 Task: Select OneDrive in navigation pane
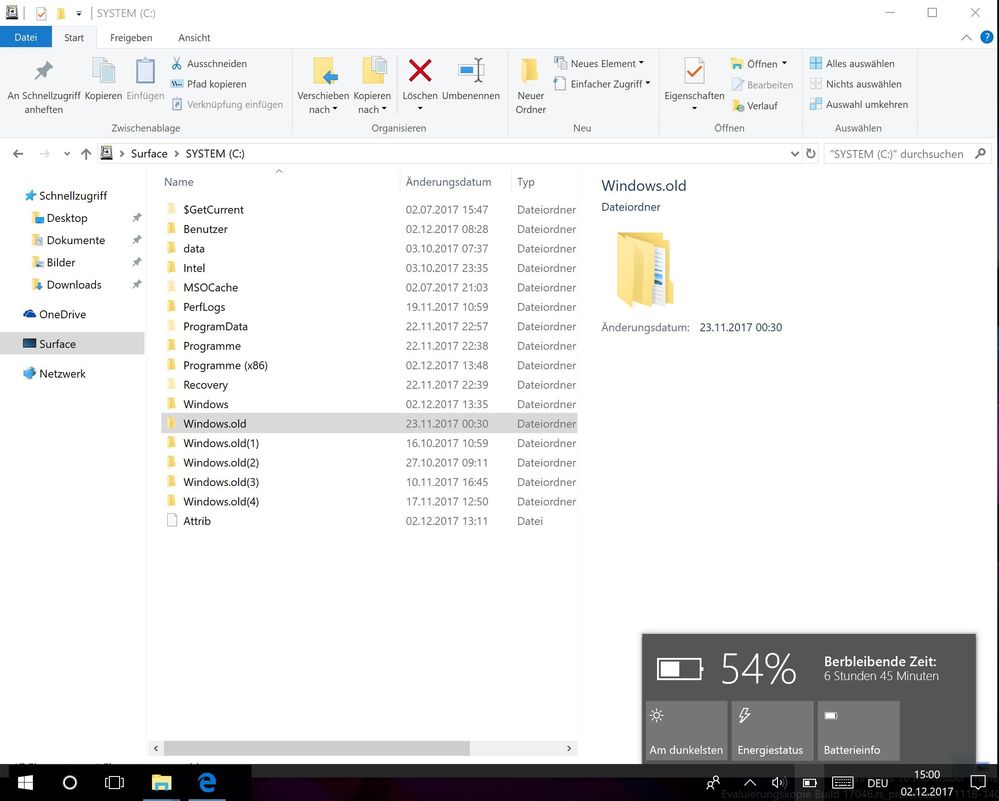62,314
